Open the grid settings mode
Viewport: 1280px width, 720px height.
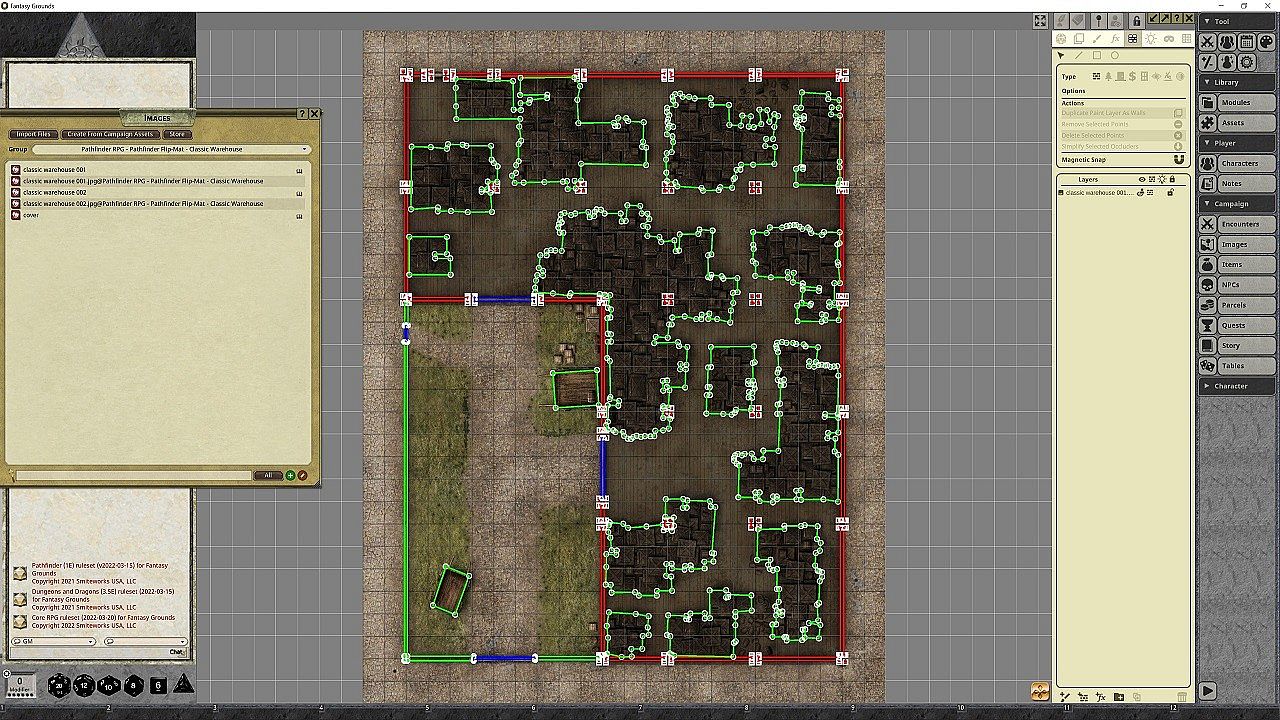tap(1185, 39)
